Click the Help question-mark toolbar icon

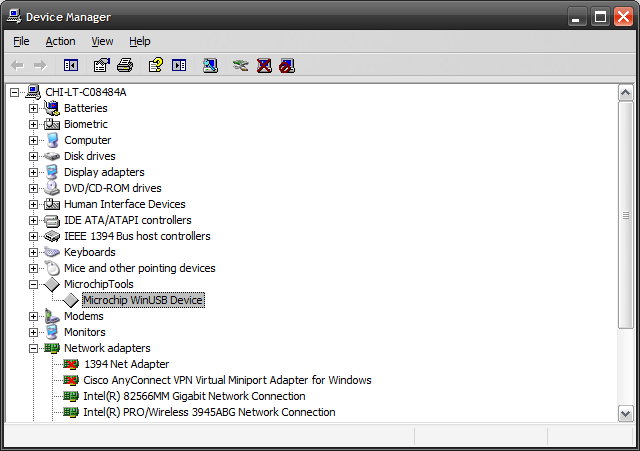pos(156,65)
